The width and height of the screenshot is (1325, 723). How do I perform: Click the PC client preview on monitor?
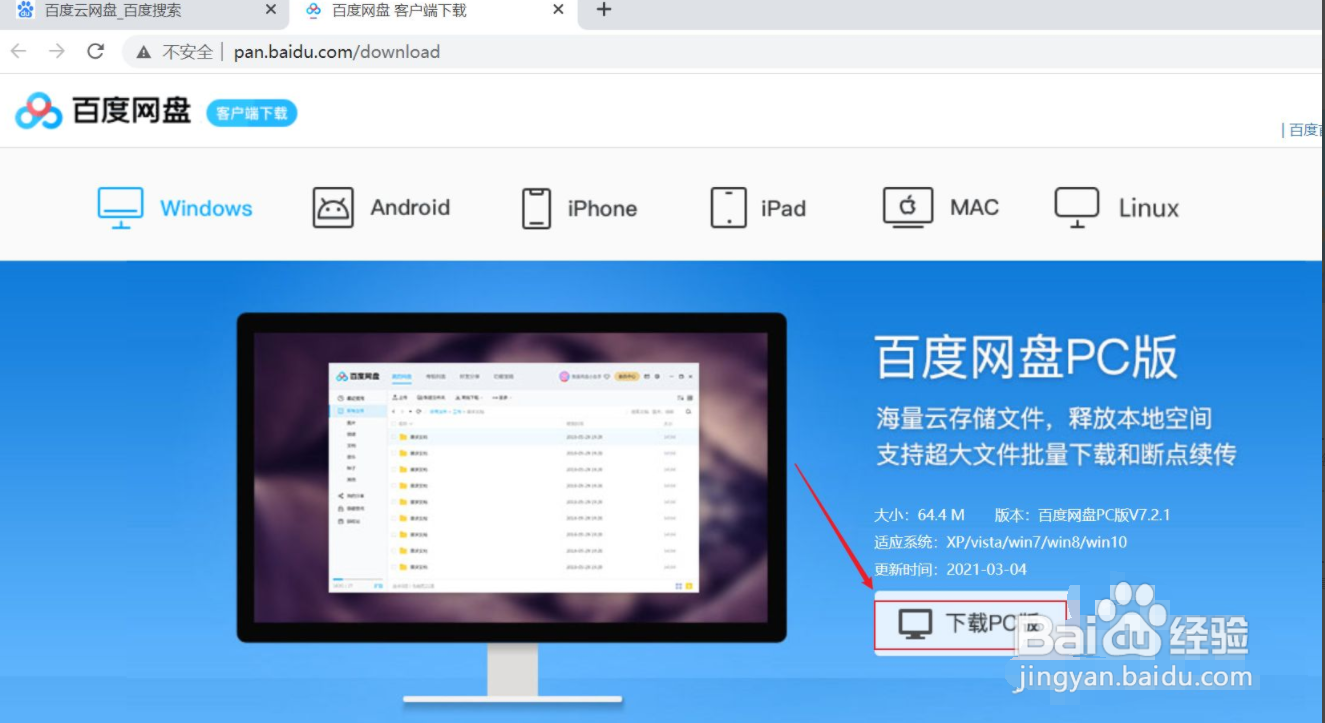pos(516,477)
